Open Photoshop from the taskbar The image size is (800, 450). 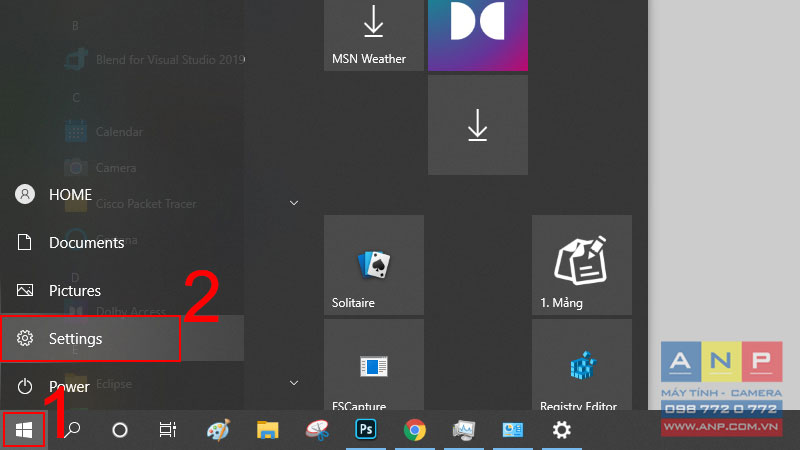[x=366, y=430]
